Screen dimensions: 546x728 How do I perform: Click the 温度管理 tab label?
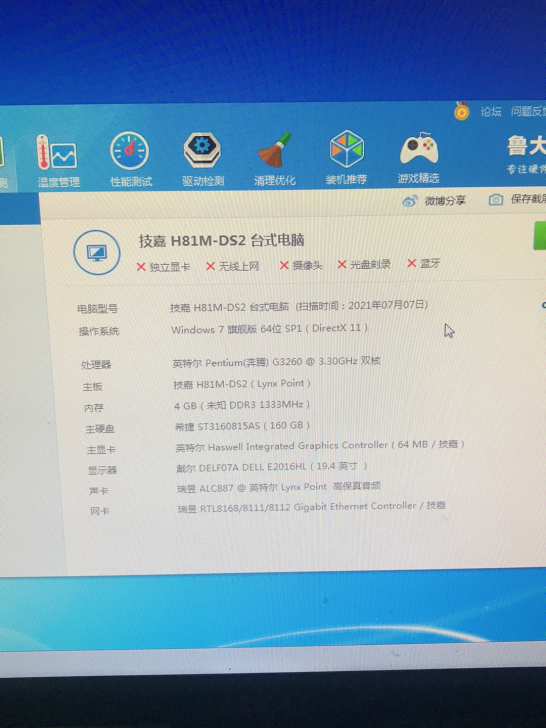(x=58, y=182)
